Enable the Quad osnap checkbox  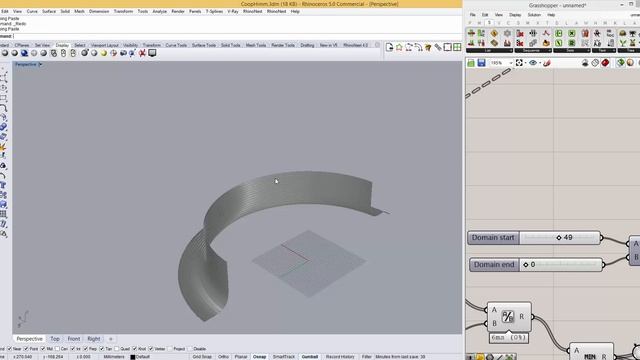116,349
